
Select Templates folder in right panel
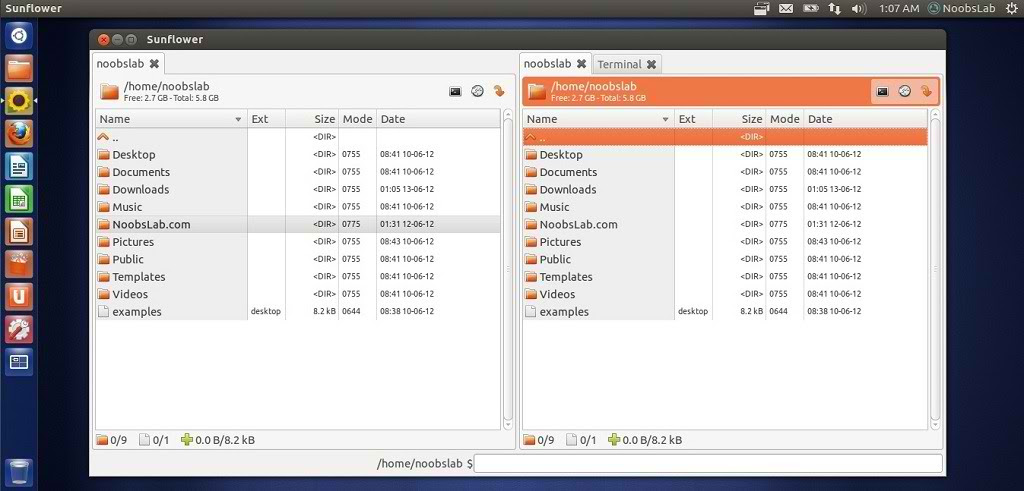tap(725, 276)
